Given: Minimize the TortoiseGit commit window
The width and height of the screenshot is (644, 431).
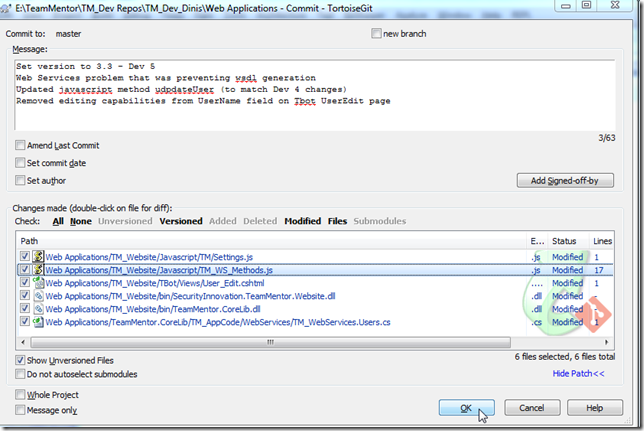Looking at the screenshot, I should [566, 6].
